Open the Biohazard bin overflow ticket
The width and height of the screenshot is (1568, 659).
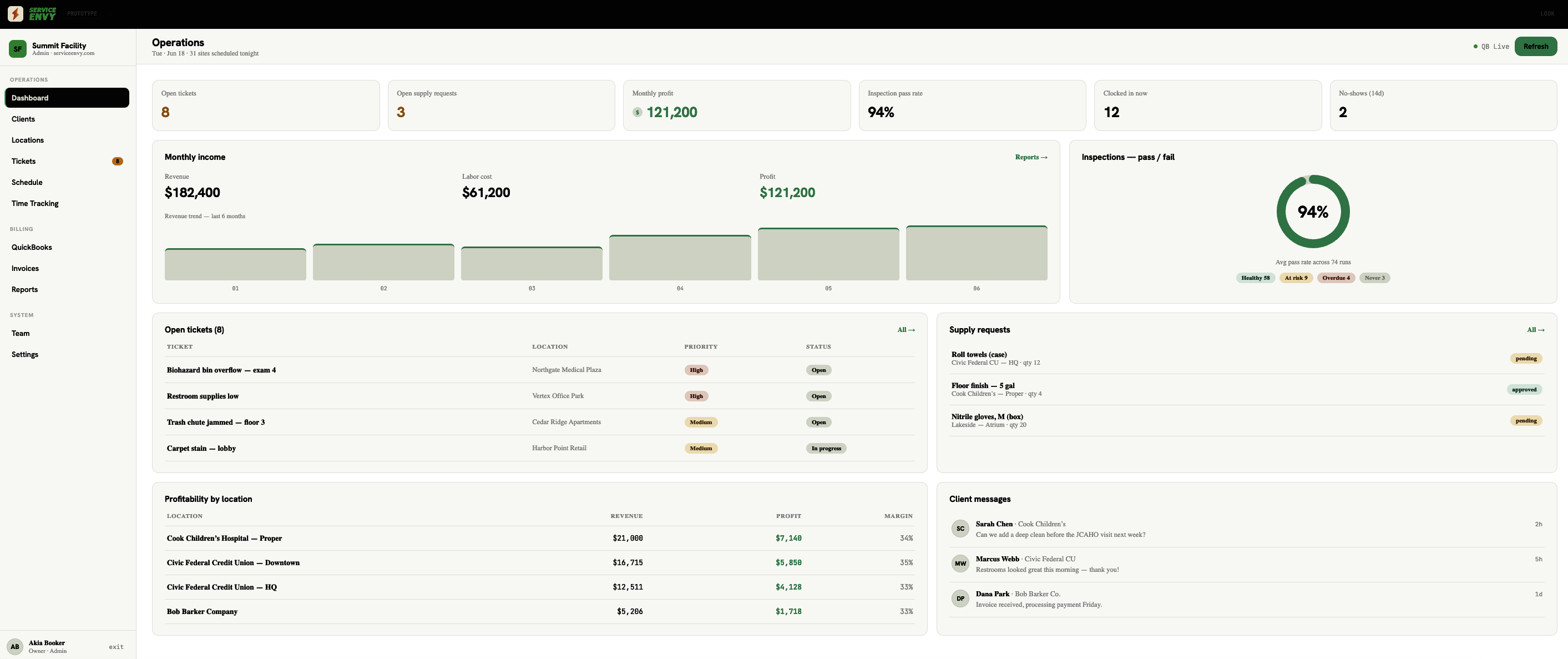(x=540, y=370)
